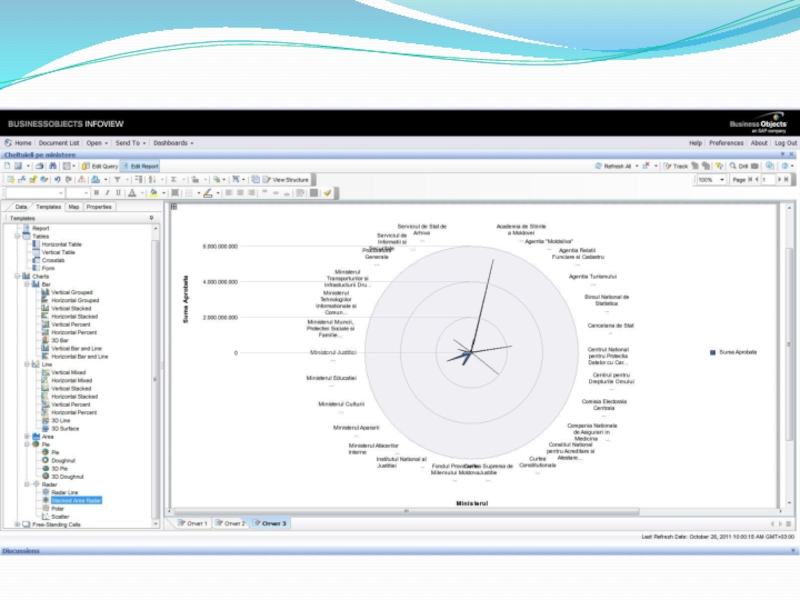Viewport: 800px width, 600px height.
Task: Open the zoom 100% dropdown
Action: 724,180
